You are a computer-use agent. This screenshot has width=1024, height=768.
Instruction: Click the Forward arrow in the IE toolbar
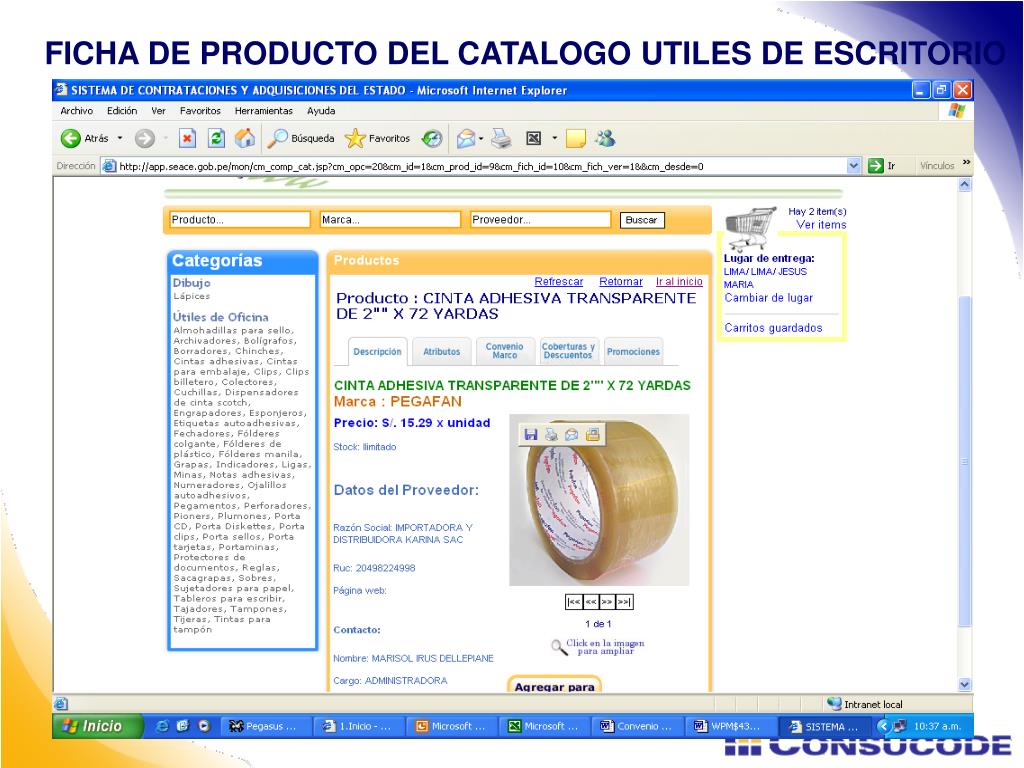145,138
